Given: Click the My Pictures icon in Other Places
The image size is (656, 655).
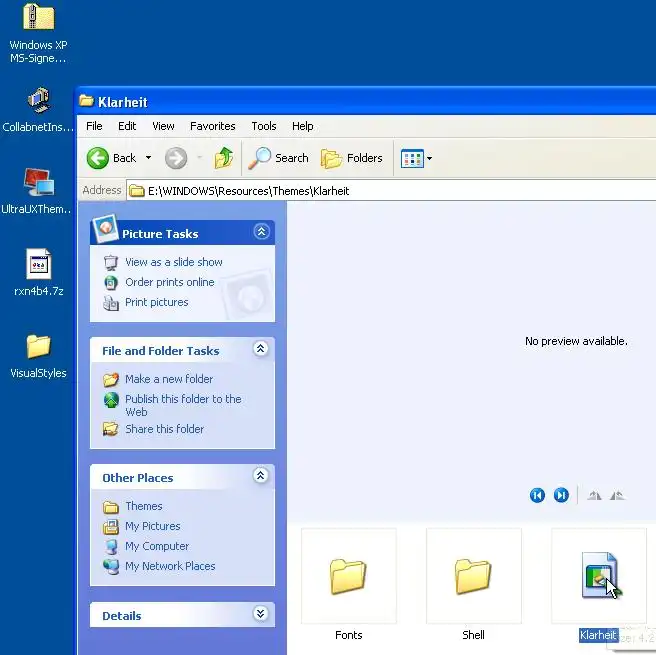Looking at the screenshot, I should point(111,527).
